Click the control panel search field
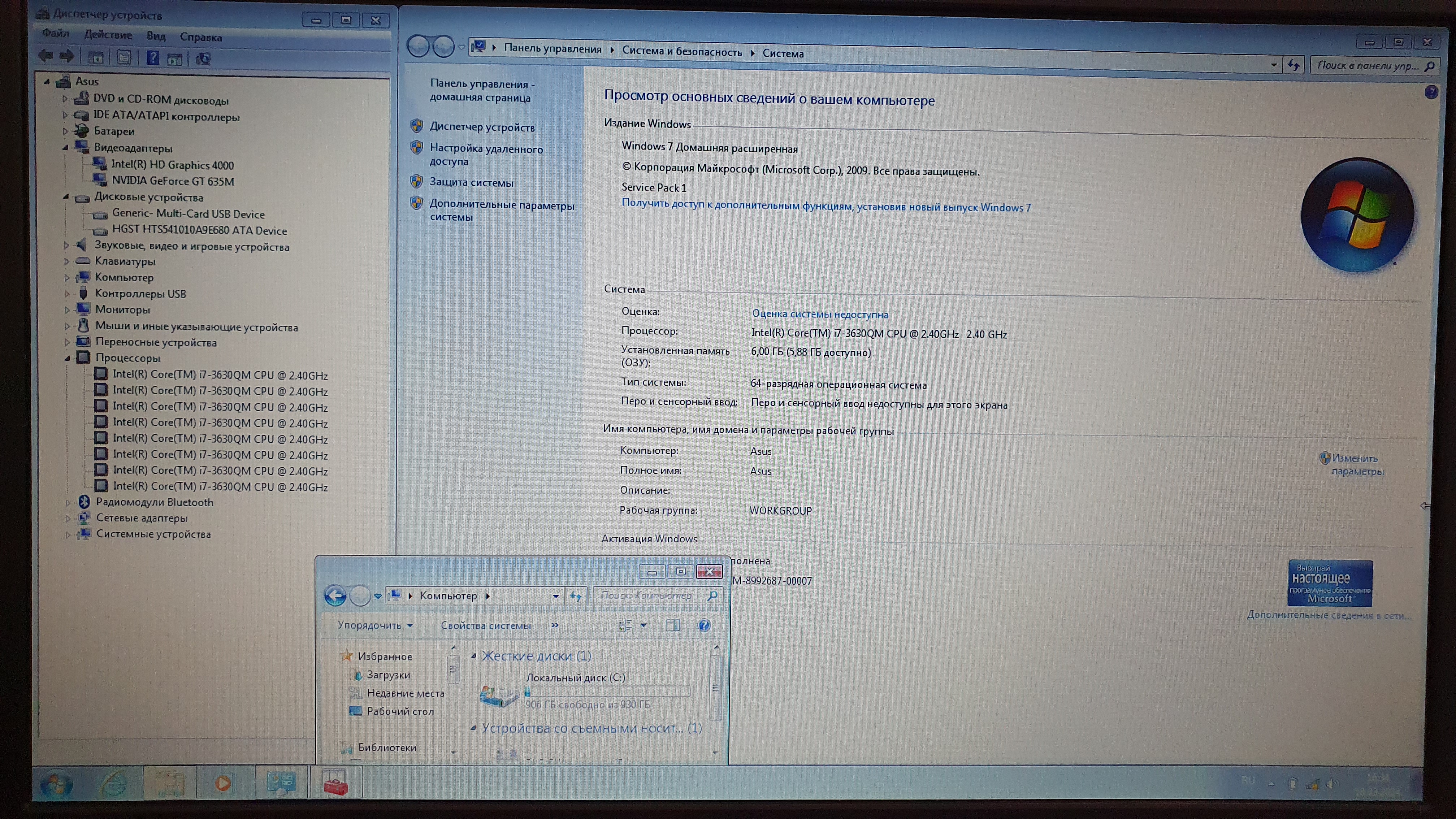Screen dimensions: 1456x819 [1368, 66]
